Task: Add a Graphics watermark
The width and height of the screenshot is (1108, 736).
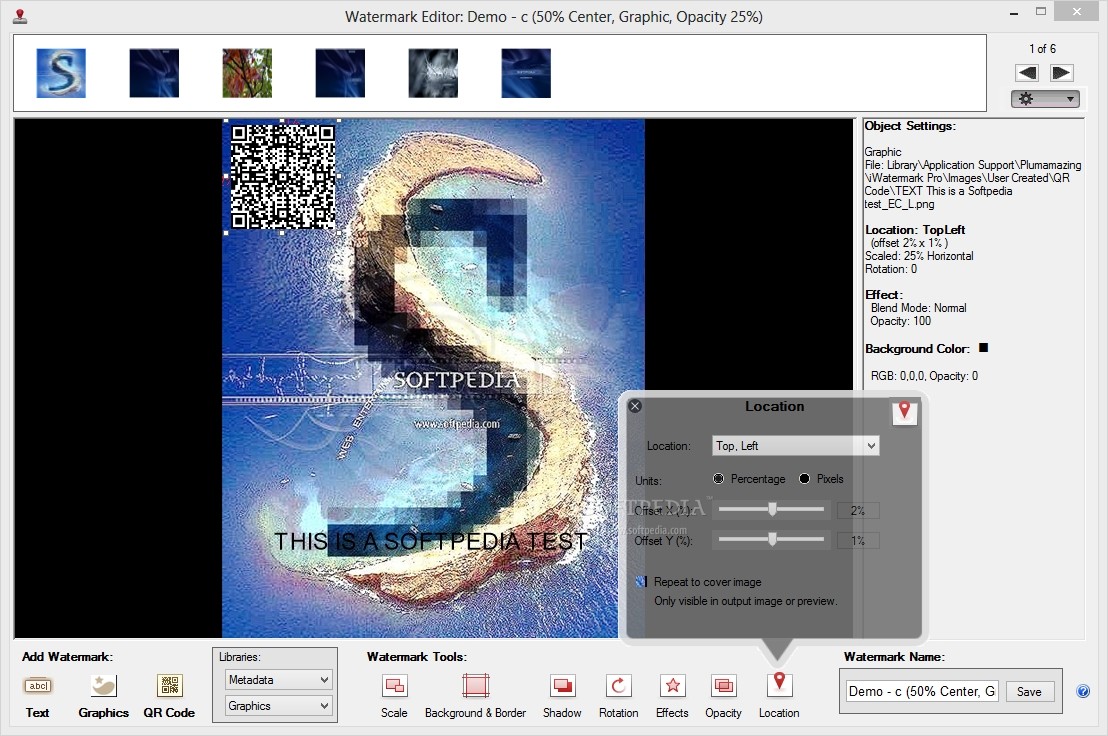Action: (104, 686)
